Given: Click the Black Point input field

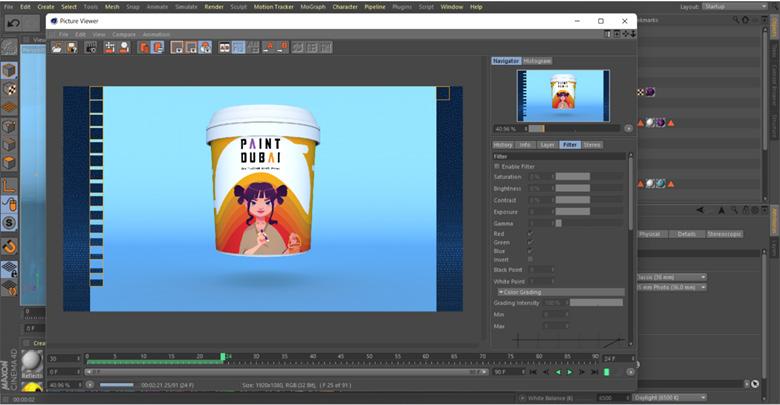Looking at the screenshot, I should pos(540,270).
